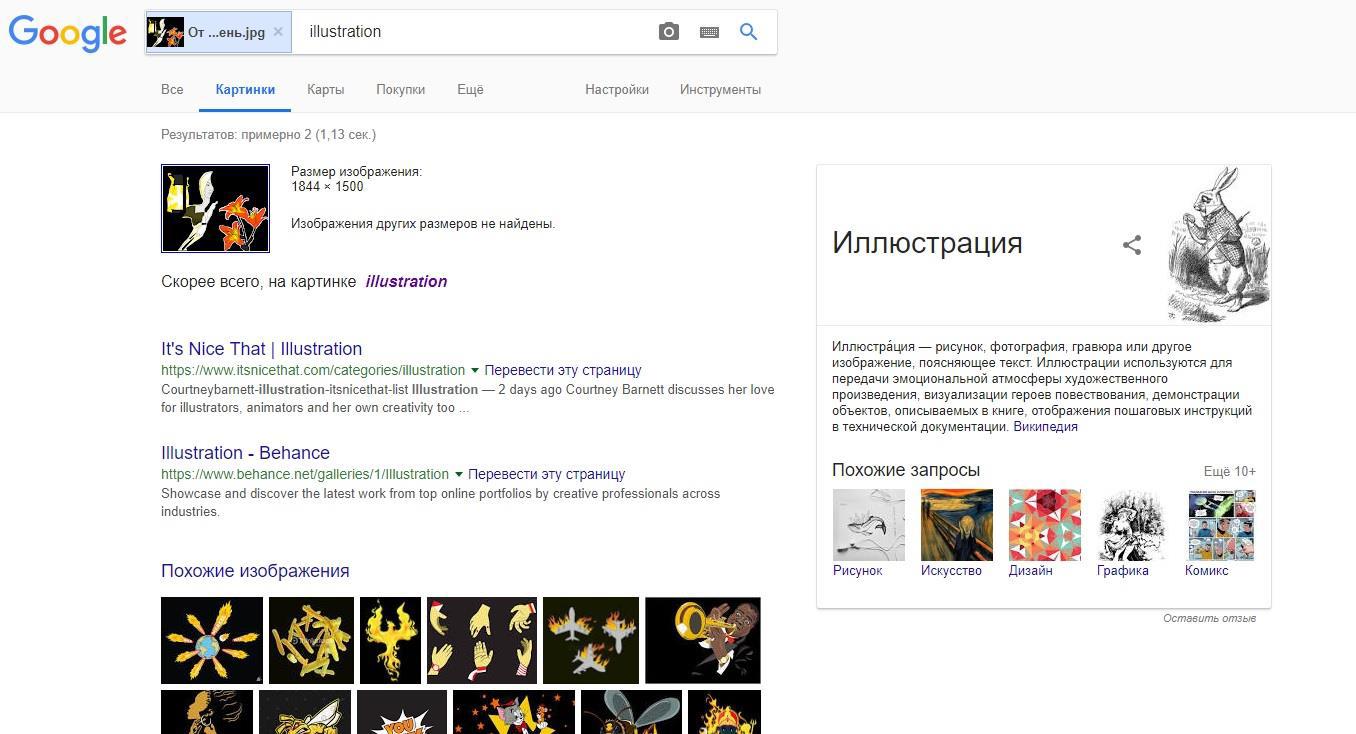Click the share icon in Иллюстрация panel

point(1132,245)
